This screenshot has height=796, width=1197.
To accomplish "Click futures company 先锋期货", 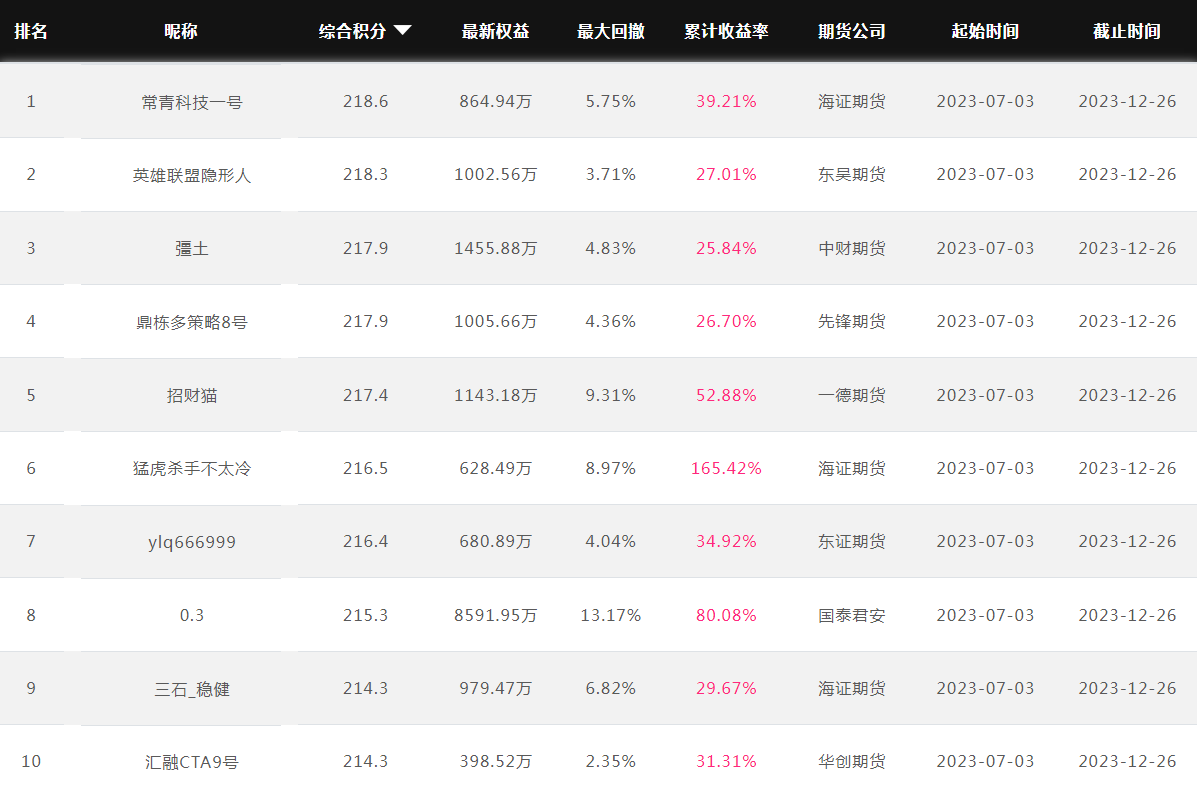I will pyautogui.click(x=852, y=322).
